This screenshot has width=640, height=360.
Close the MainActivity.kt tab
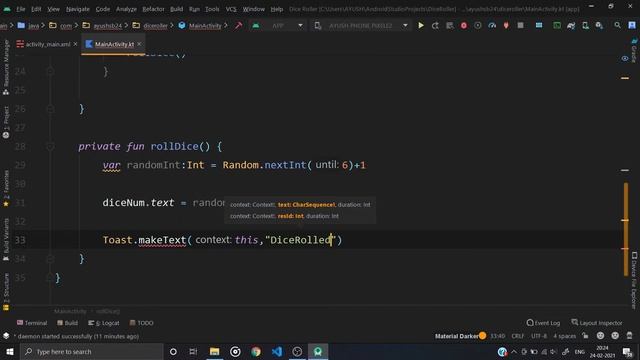[x=140, y=44]
